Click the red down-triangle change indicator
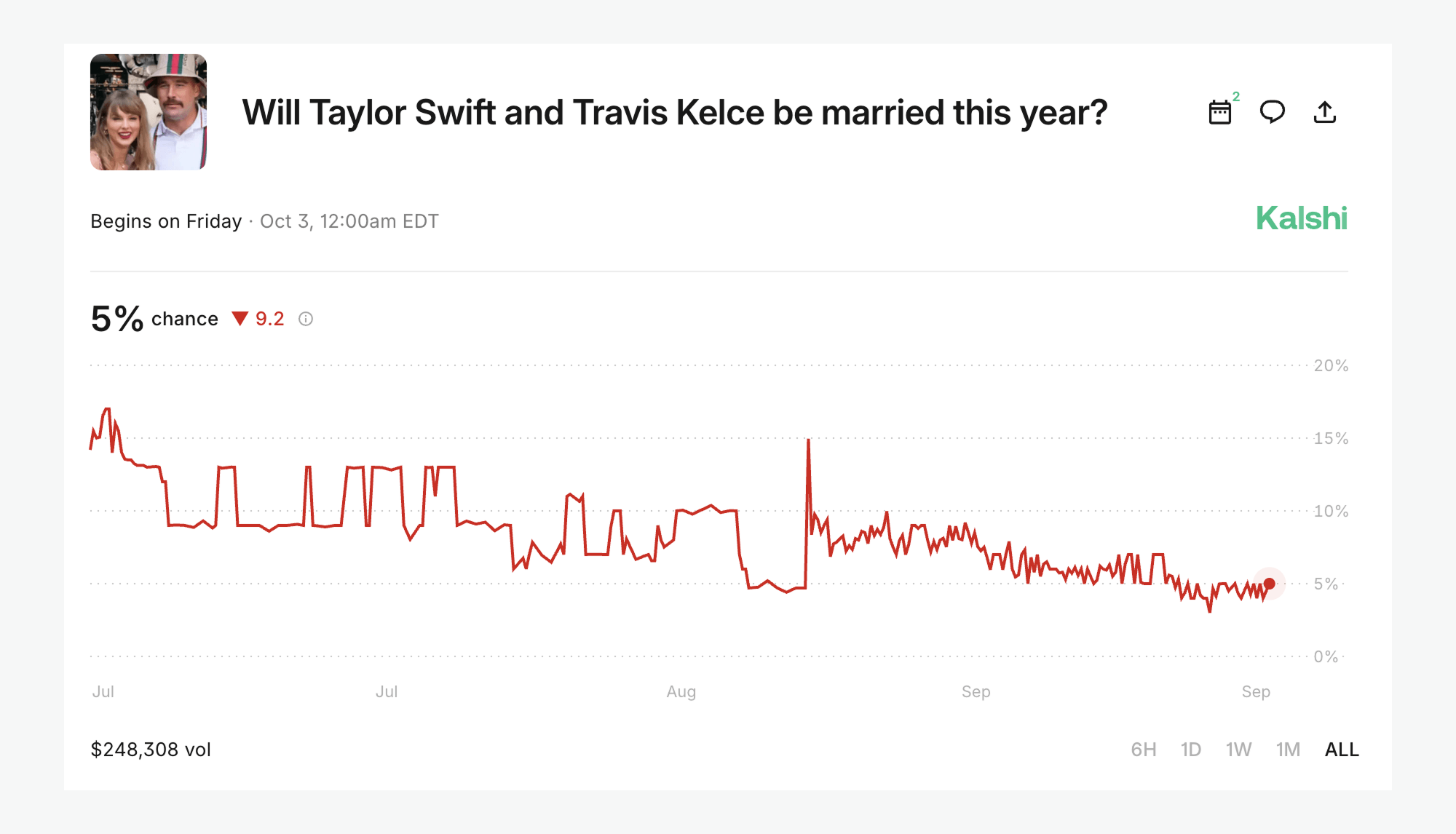This screenshot has width=1456, height=834. [240, 319]
